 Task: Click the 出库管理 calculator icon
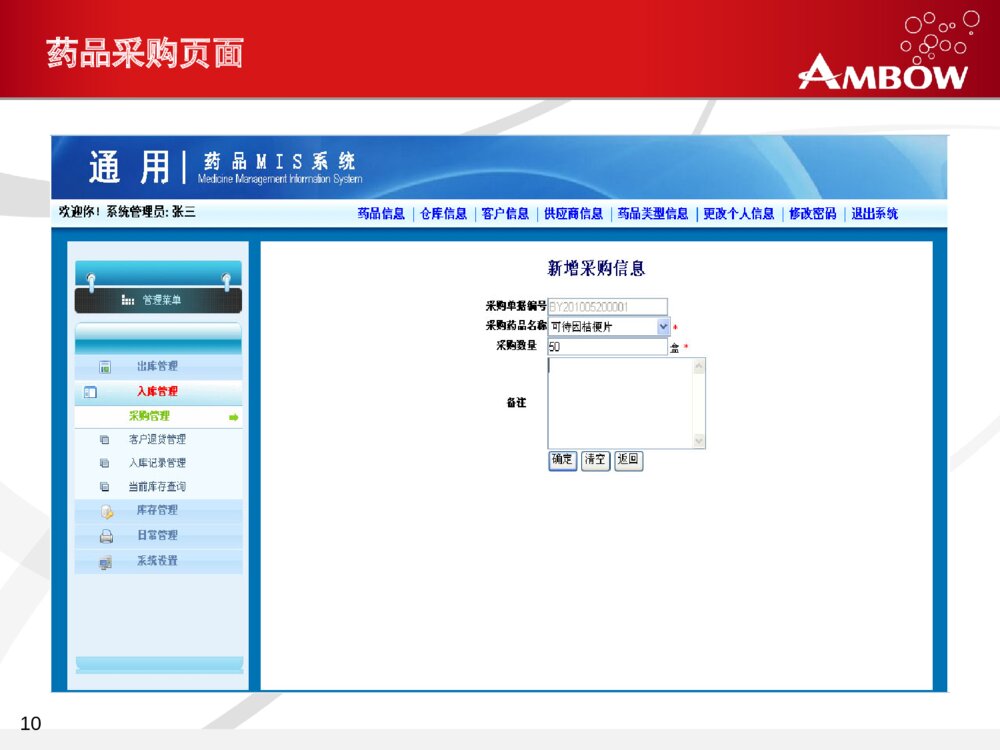[x=105, y=367]
